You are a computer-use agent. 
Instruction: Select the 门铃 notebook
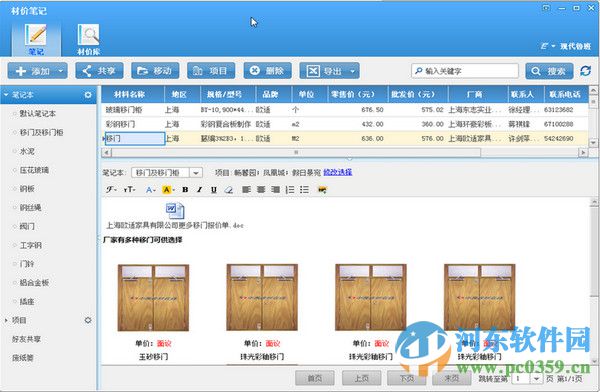(x=27, y=264)
